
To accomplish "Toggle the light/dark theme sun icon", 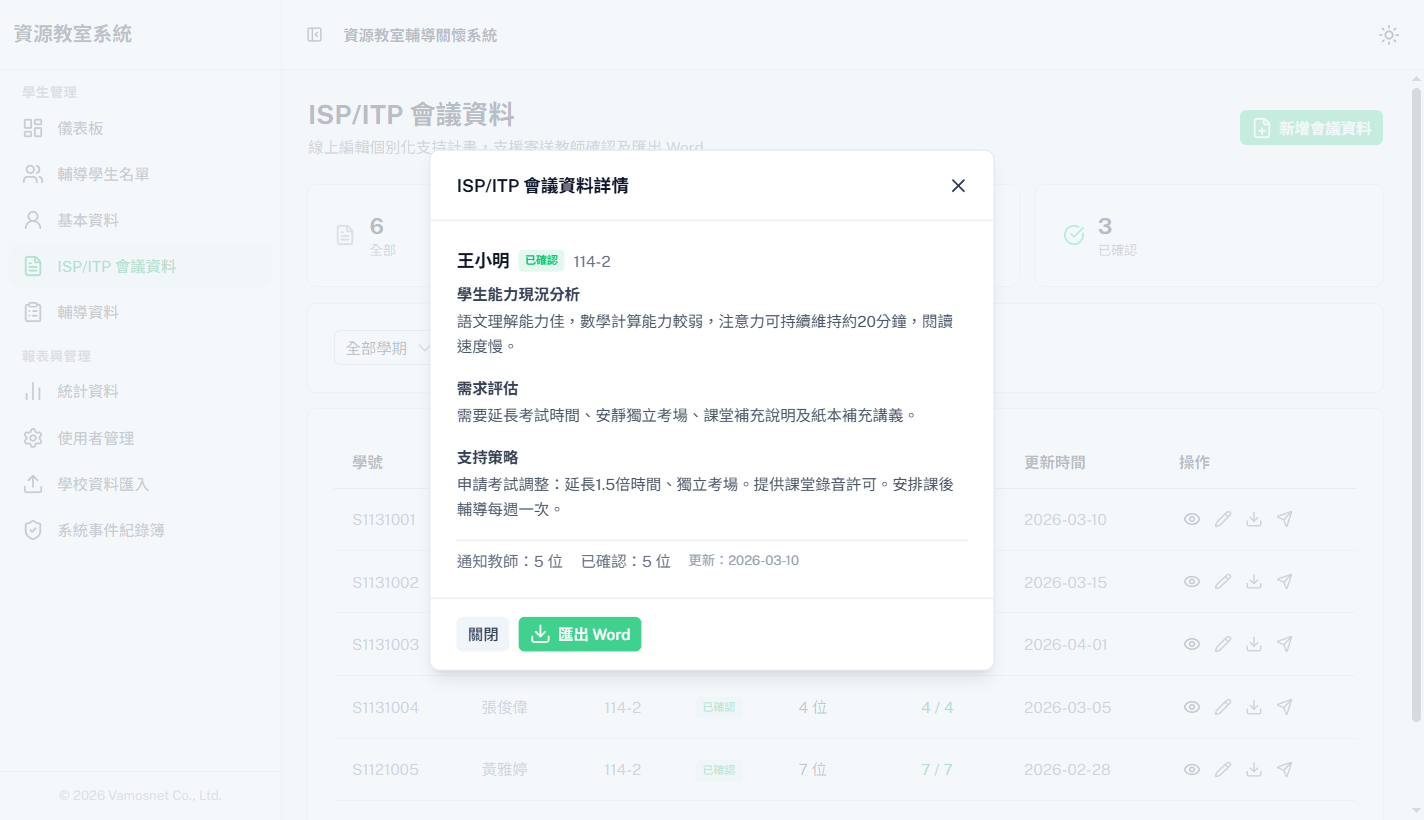I will [1389, 35].
